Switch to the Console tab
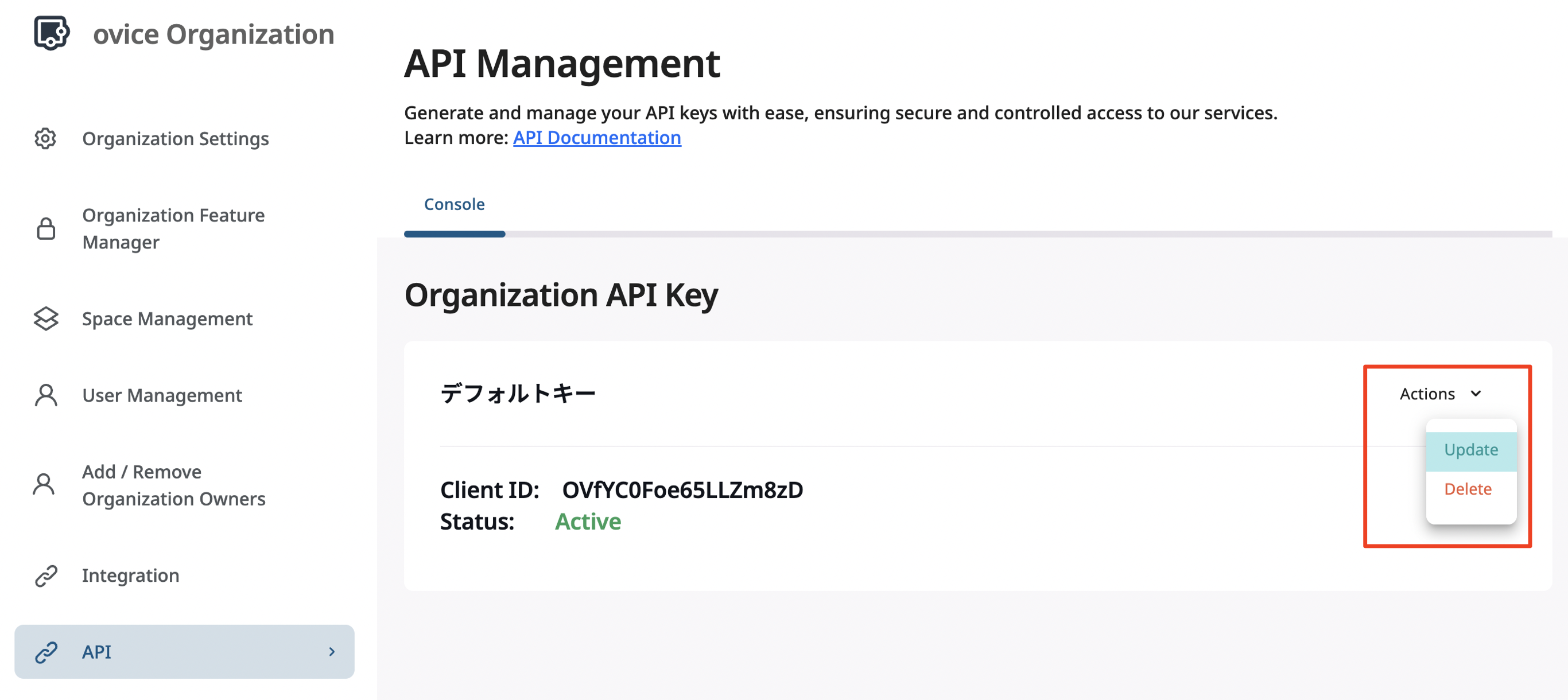 pyautogui.click(x=454, y=204)
